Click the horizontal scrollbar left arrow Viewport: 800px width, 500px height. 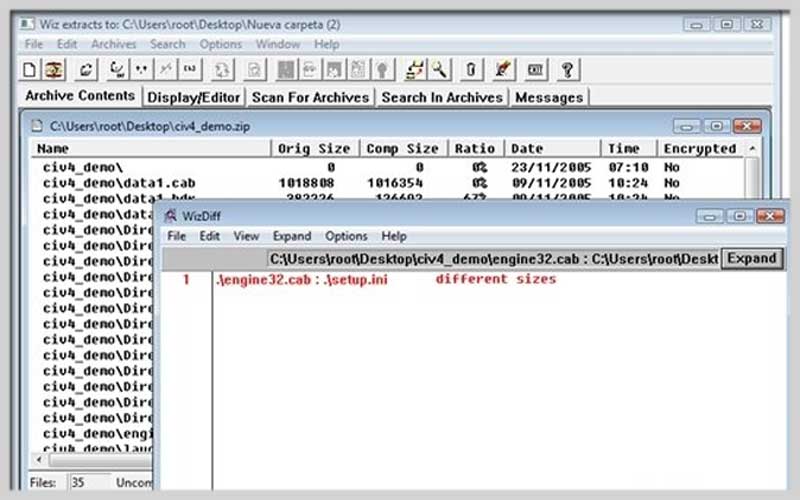pos(39,460)
